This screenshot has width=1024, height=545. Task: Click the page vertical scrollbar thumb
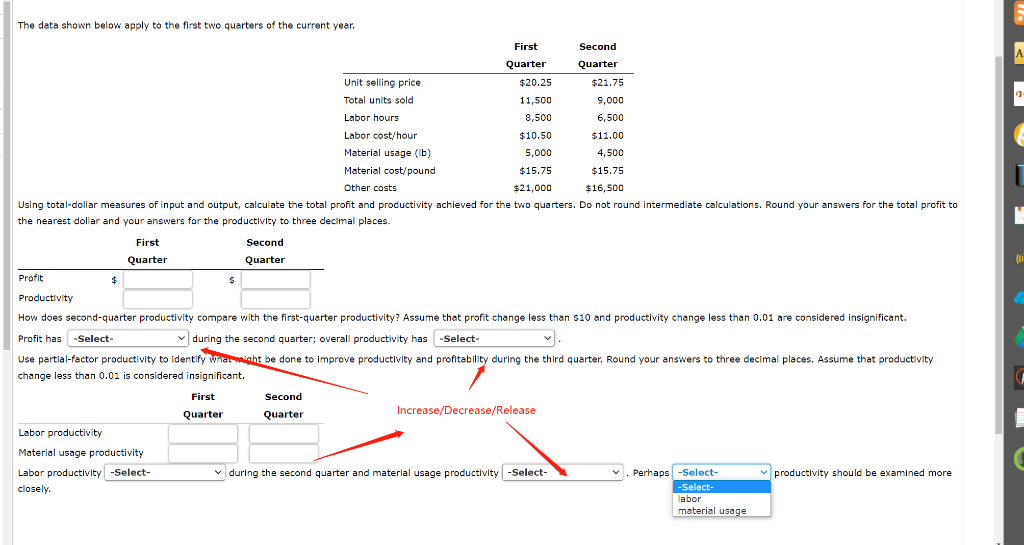(998, 245)
